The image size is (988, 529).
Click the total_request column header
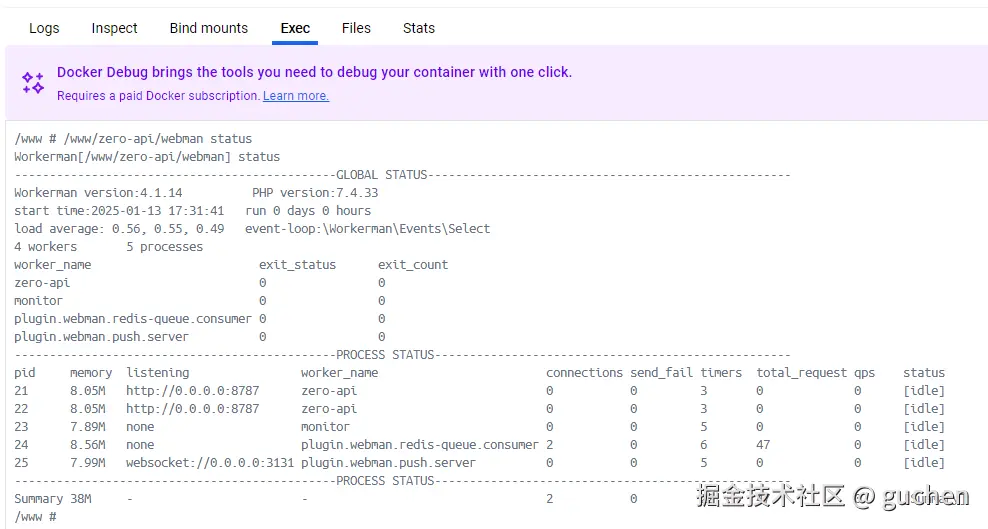coord(801,373)
